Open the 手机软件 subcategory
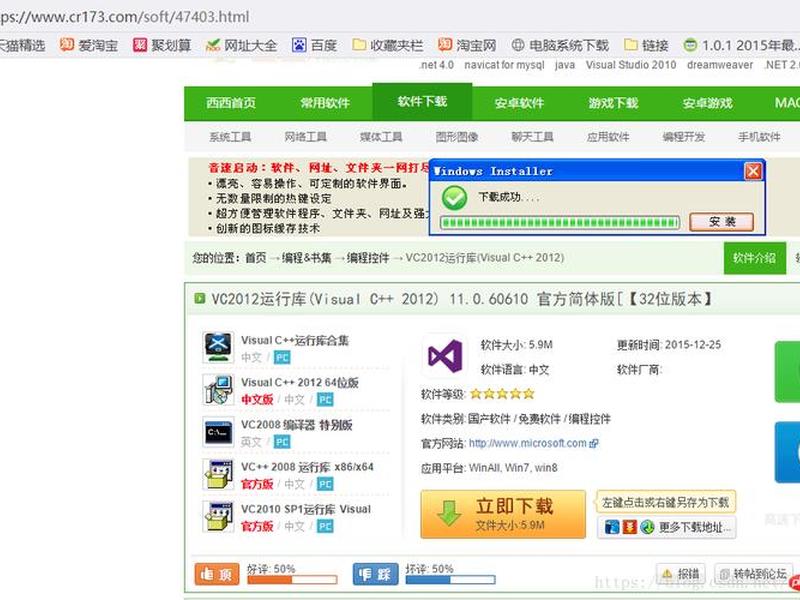This screenshot has width=800, height=600. pos(759,137)
